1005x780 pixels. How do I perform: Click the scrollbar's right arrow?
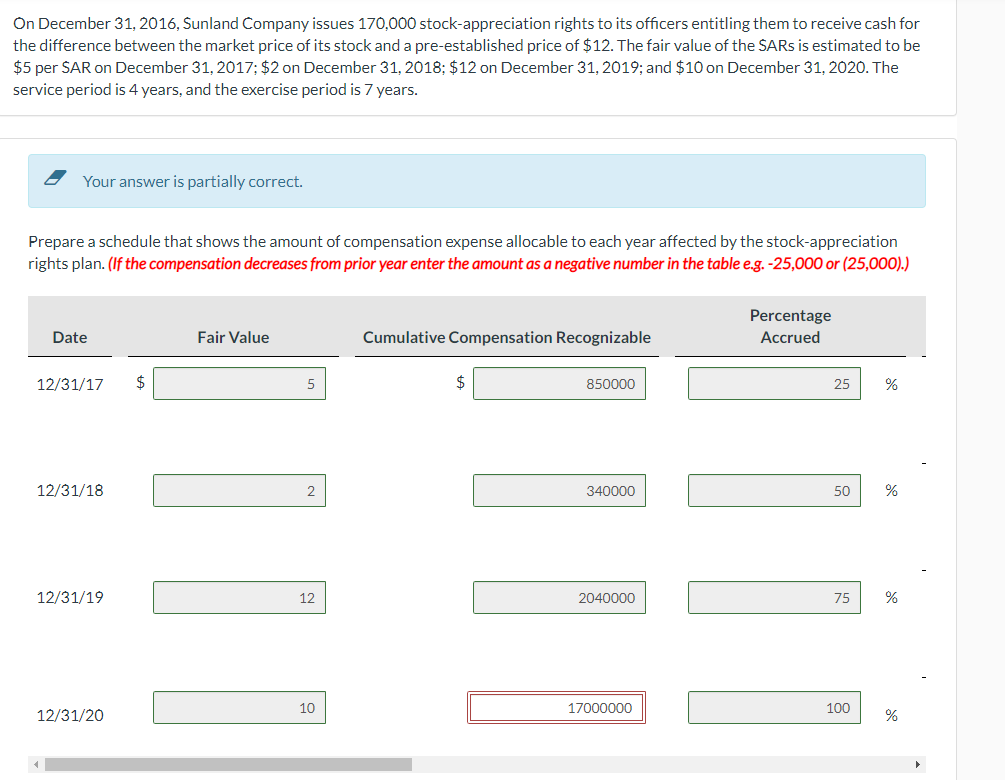tap(917, 764)
